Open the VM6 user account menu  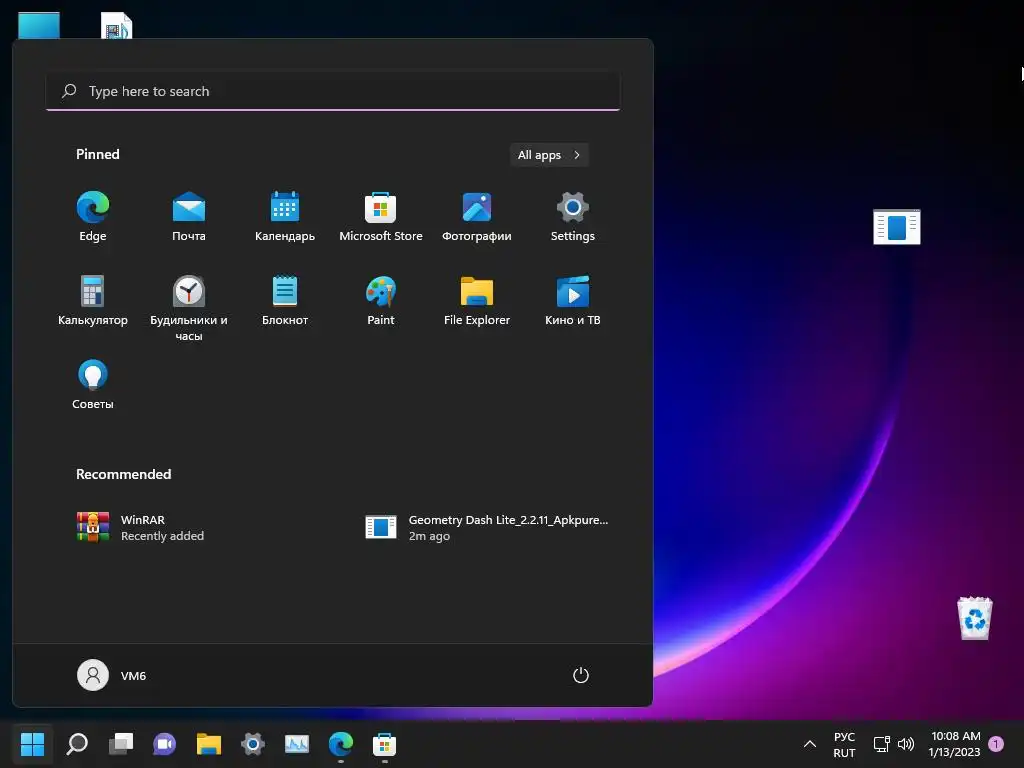tap(112, 675)
